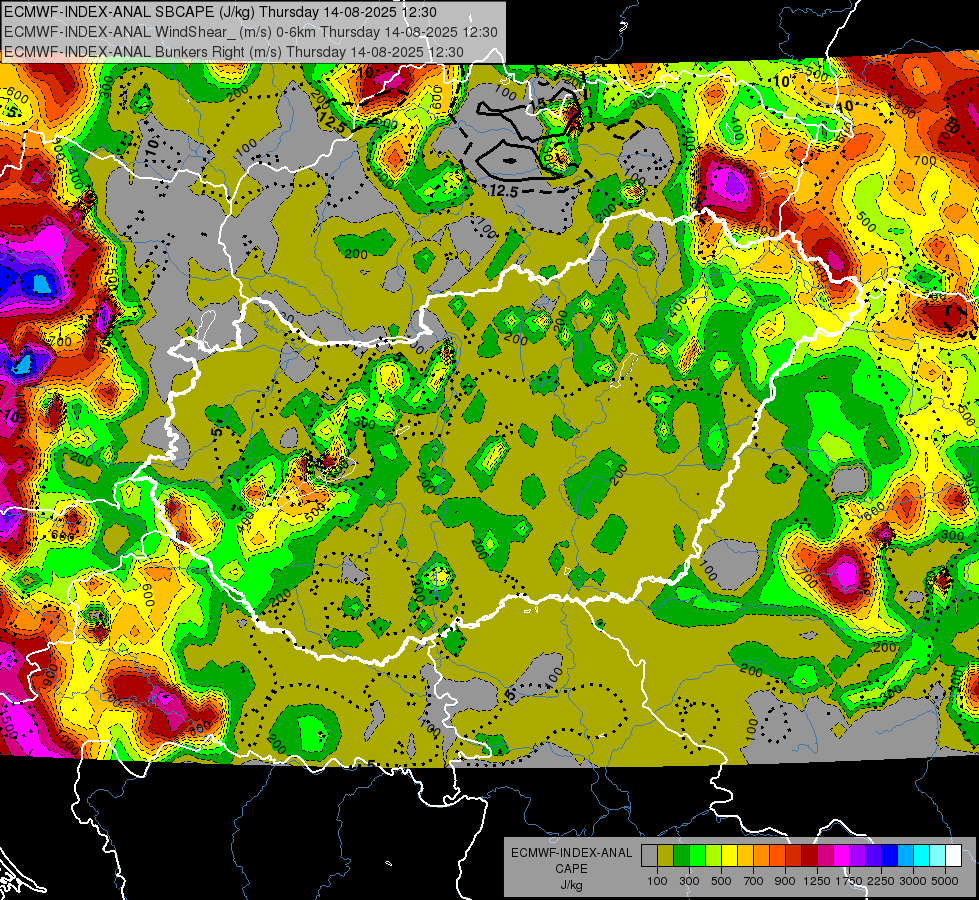Click the 900 label on legend scale
The height and width of the screenshot is (900, 979).
[x=785, y=881]
